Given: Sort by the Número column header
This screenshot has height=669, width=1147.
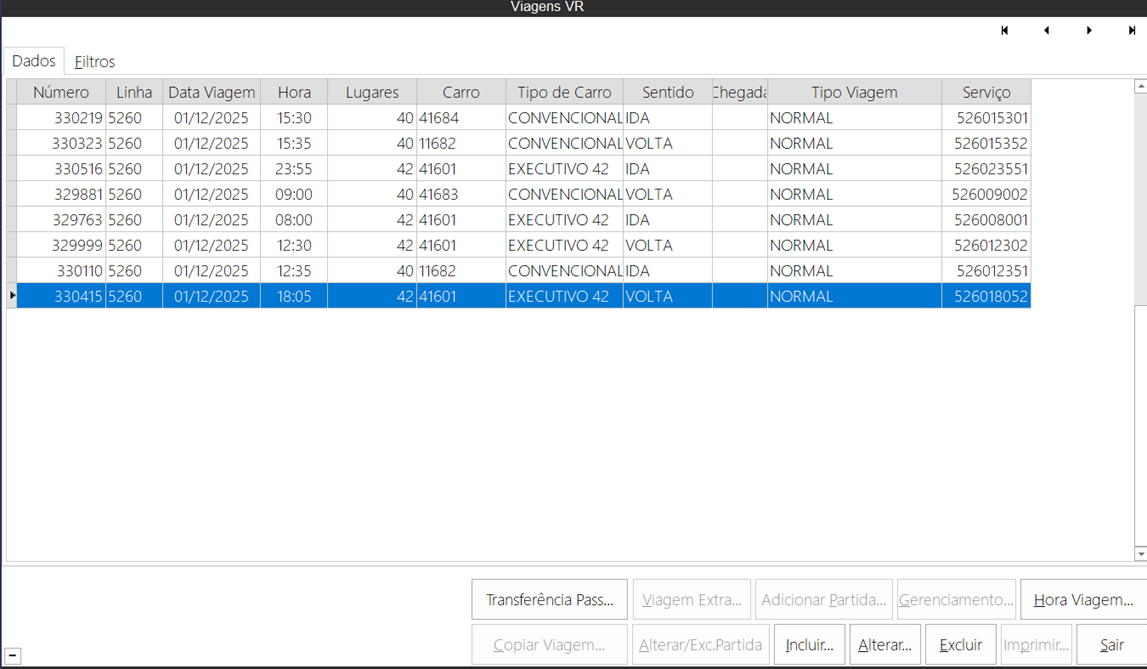Looking at the screenshot, I should 61,92.
